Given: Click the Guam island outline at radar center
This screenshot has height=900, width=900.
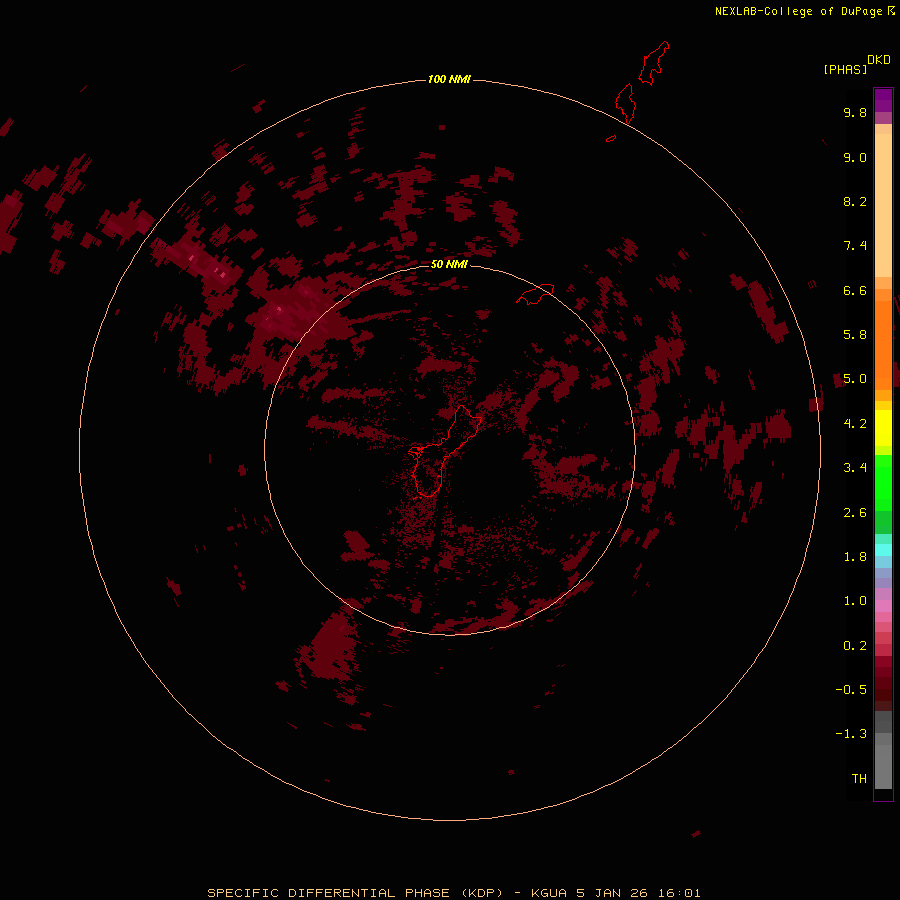Looking at the screenshot, I should (445, 451).
